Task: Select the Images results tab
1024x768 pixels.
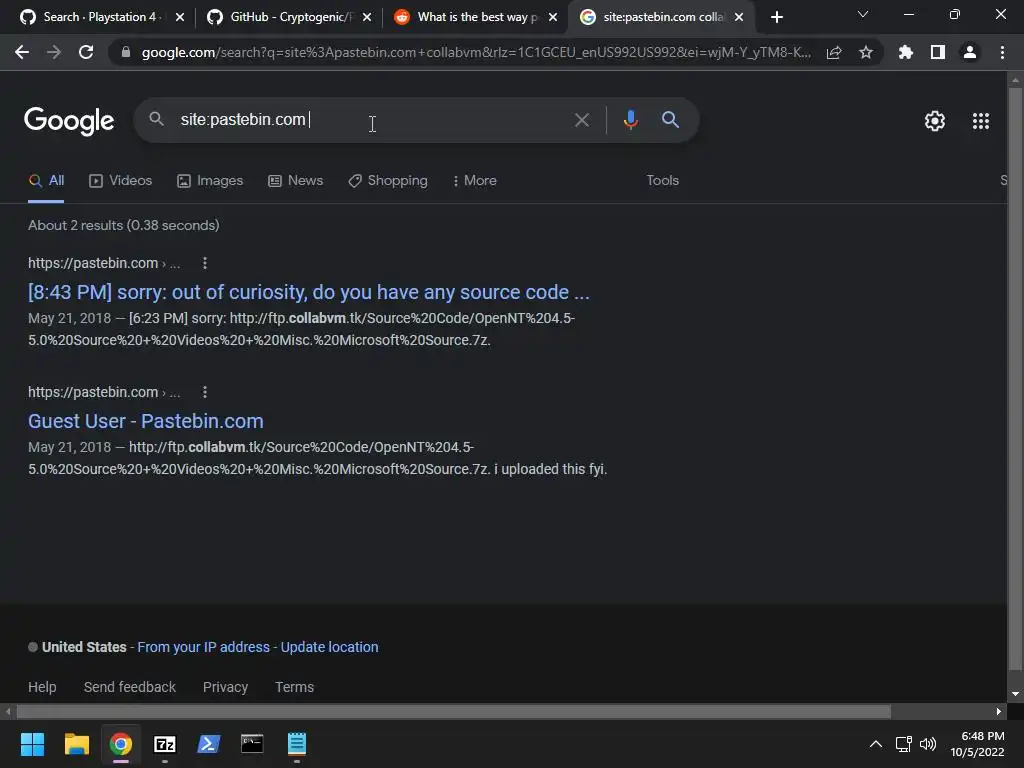Action: click(210, 181)
